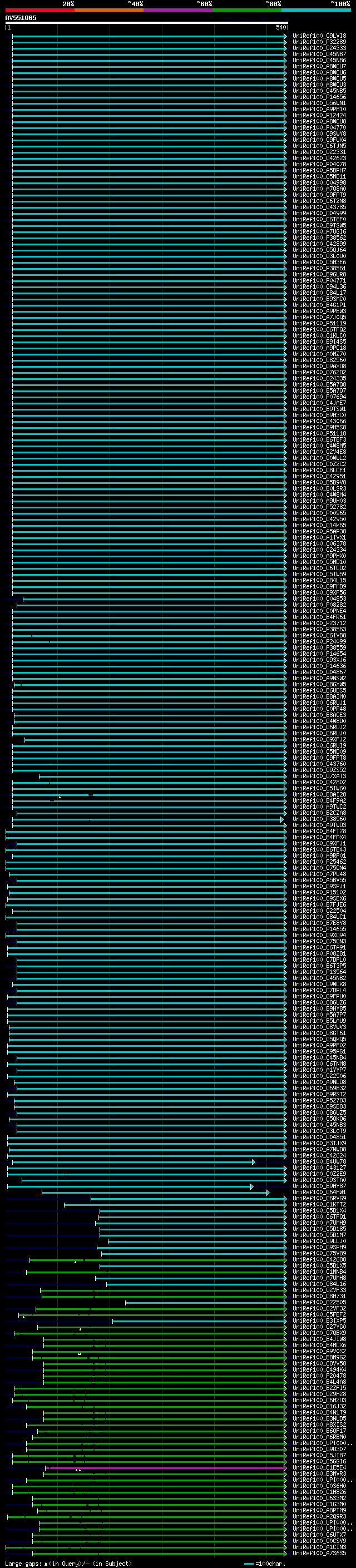Click the UniRef100_Q9LLJ0 hit label

coord(319,1241)
